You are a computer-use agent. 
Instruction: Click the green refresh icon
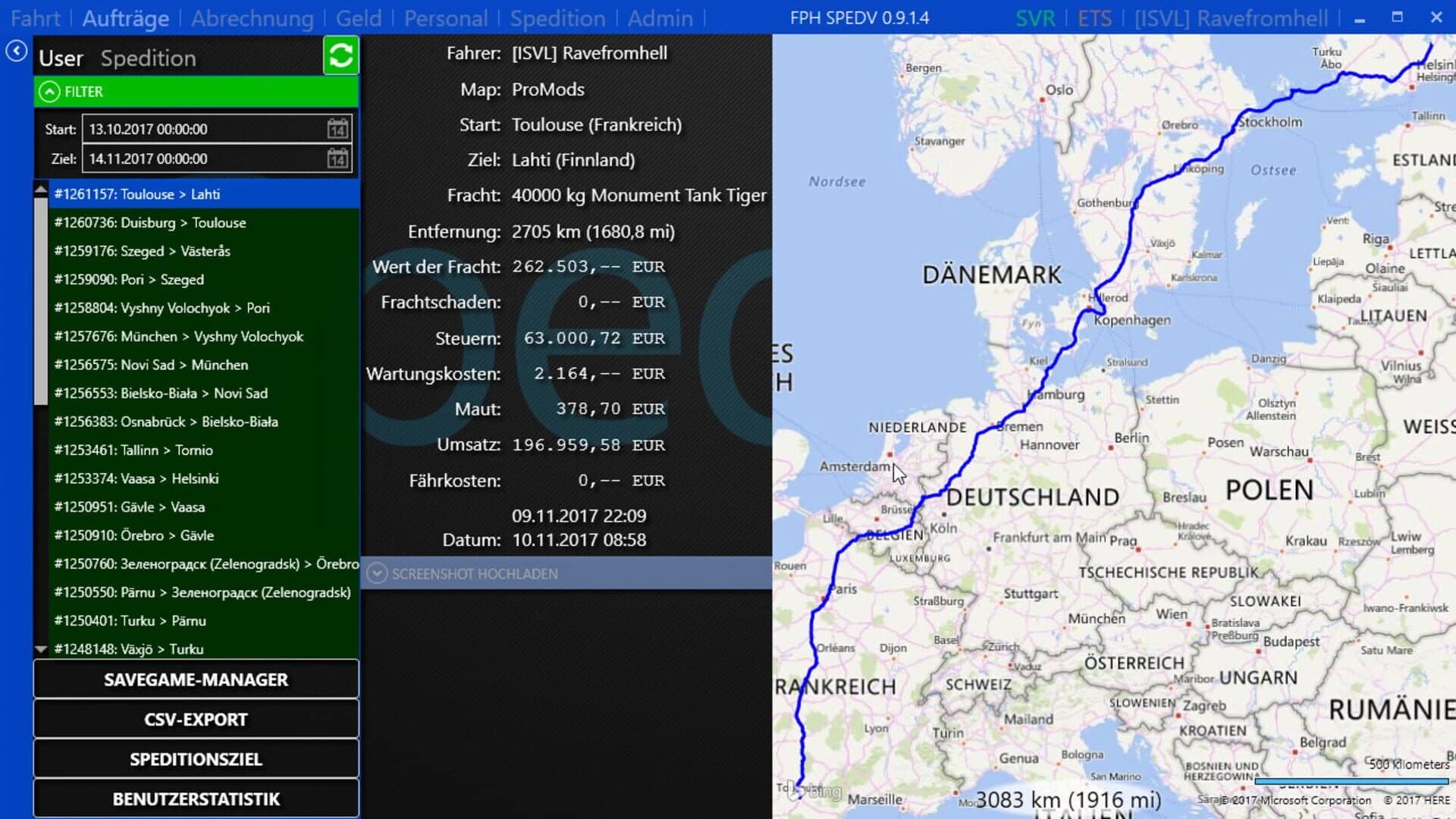click(340, 56)
